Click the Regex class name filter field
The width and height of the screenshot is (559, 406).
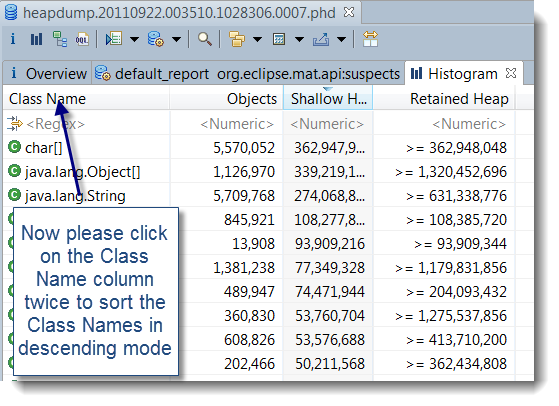(87, 124)
